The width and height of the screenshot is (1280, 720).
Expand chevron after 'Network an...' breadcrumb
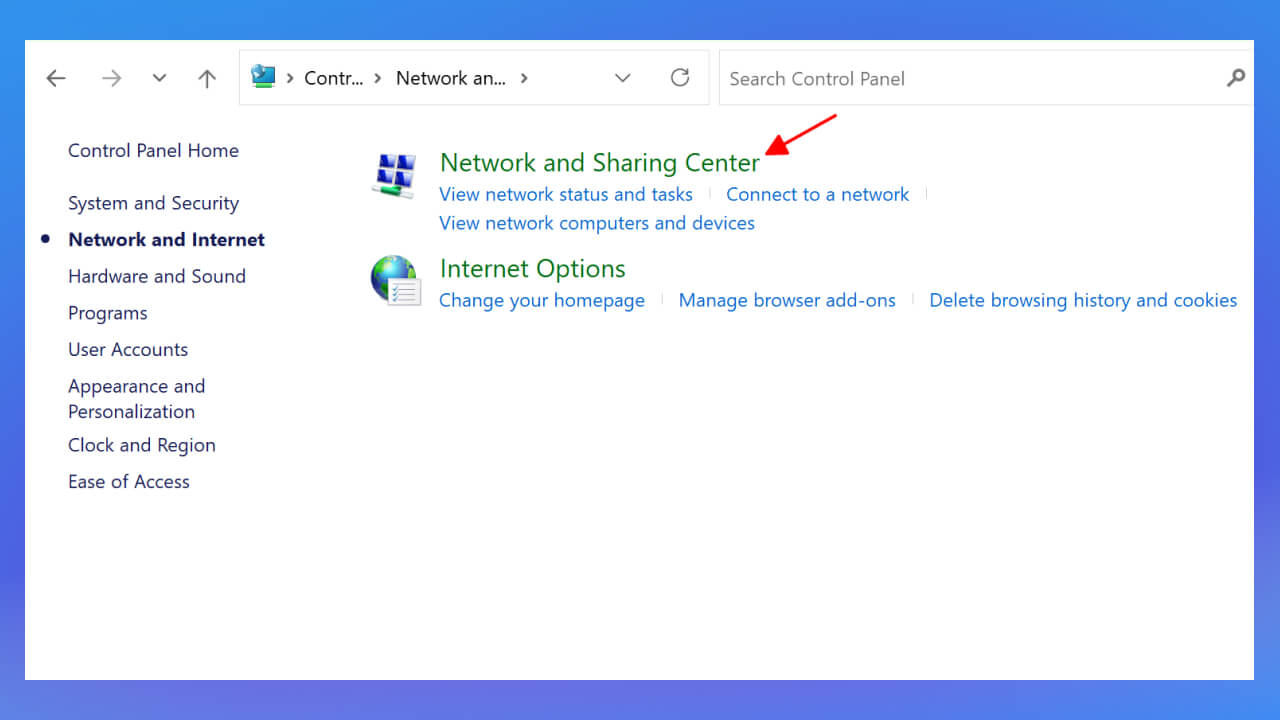click(x=524, y=78)
